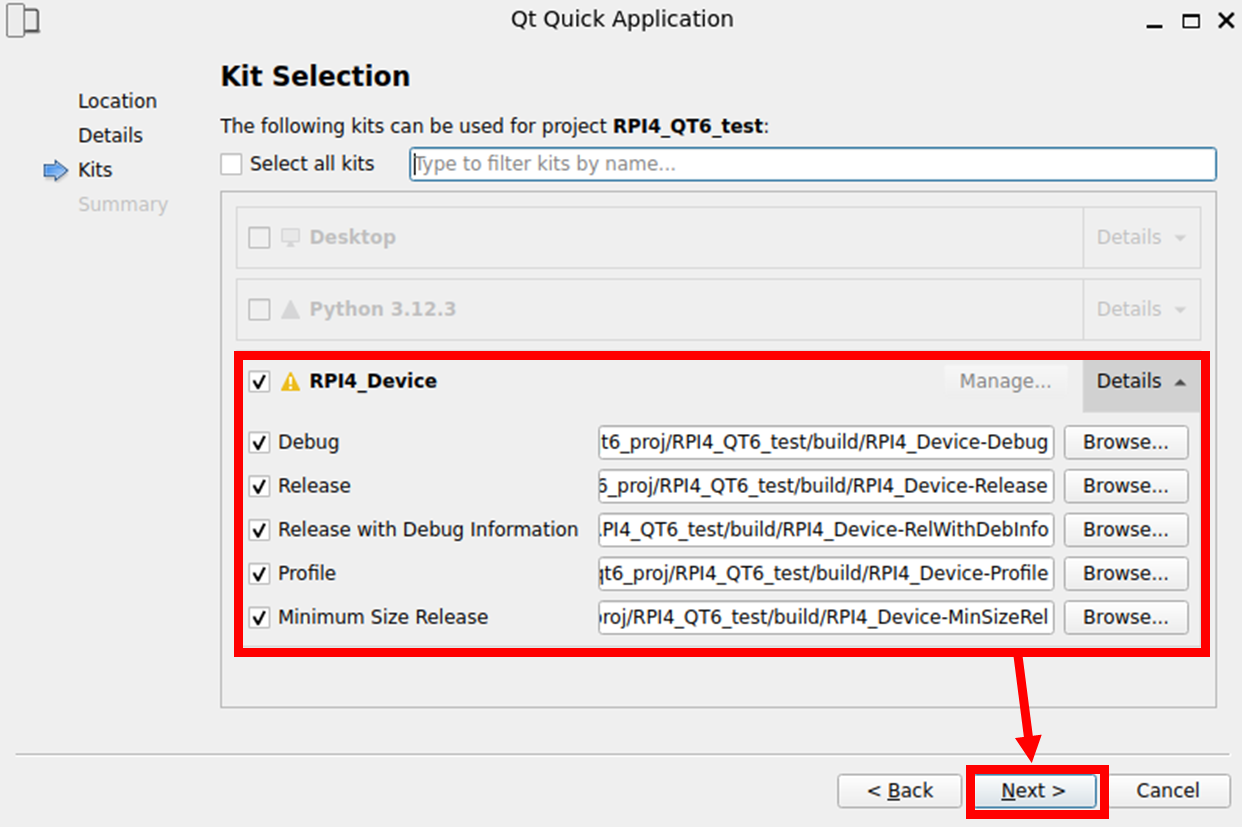This screenshot has width=1242, height=827.
Task: Check the Python 3.12.3 kit checkbox
Action: coord(259,310)
